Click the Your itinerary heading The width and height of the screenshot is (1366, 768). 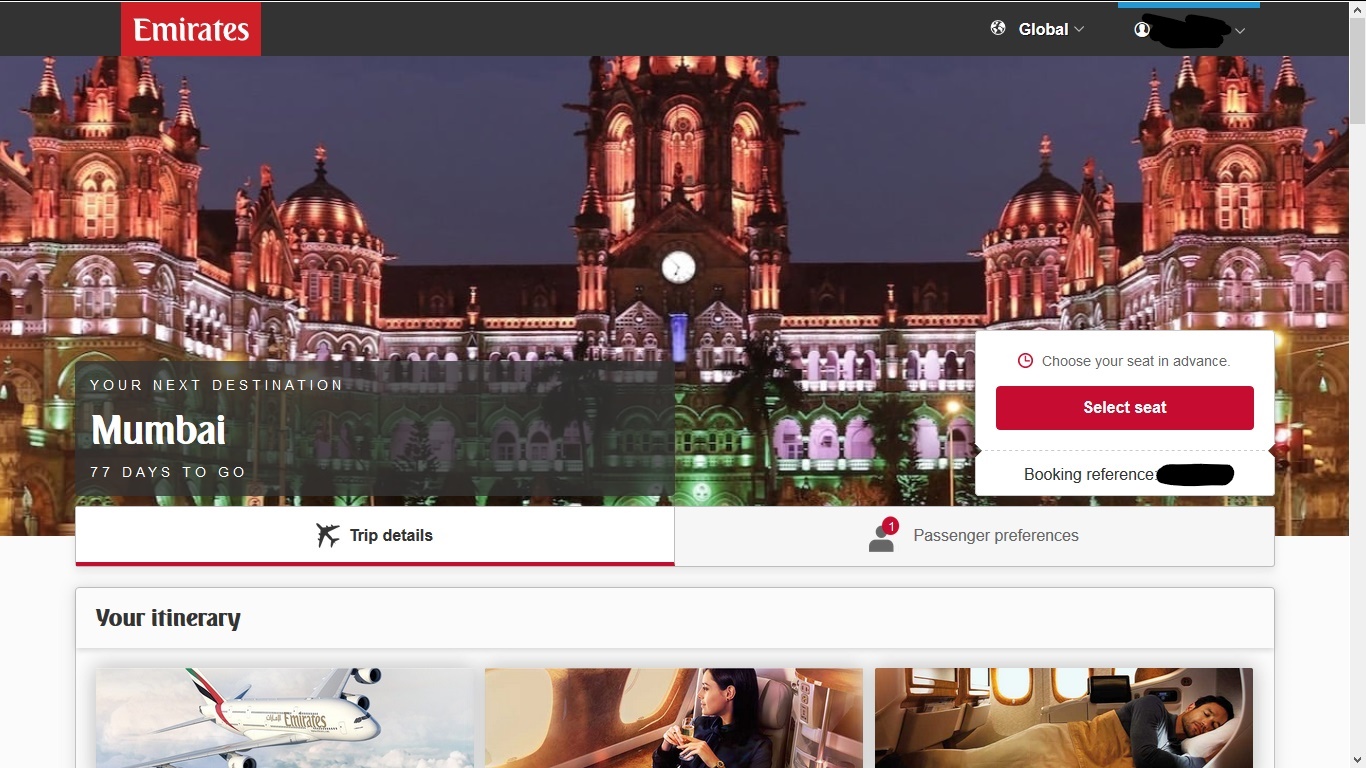pyautogui.click(x=168, y=618)
